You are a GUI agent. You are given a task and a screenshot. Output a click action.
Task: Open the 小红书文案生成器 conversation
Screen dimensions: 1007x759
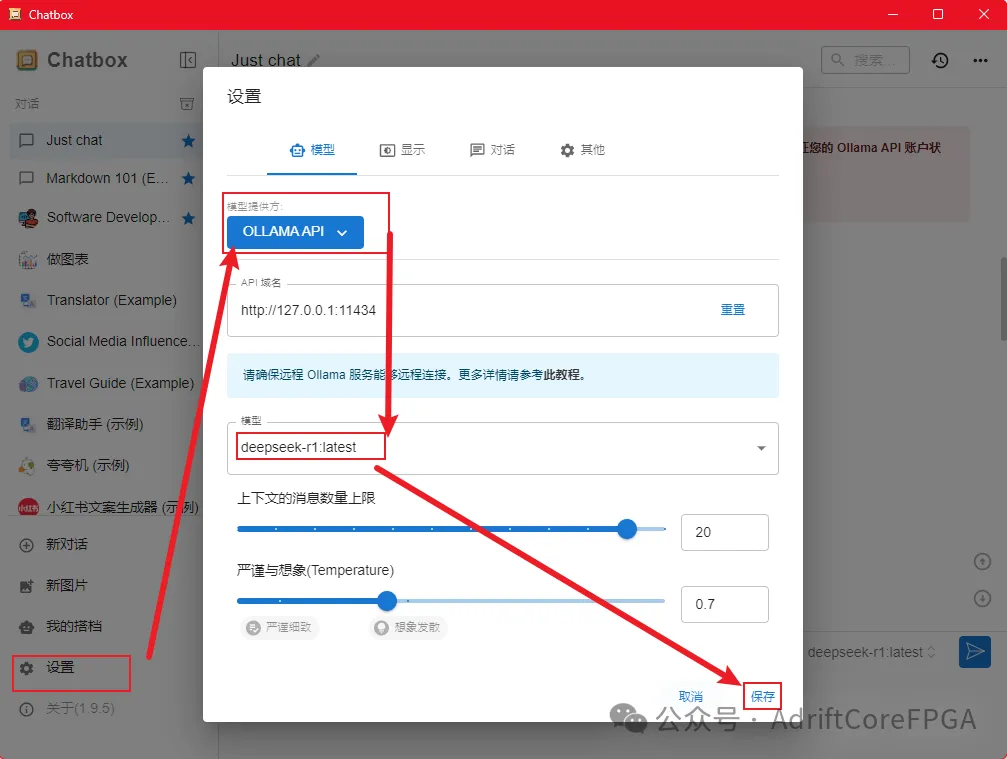coord(106,507)
